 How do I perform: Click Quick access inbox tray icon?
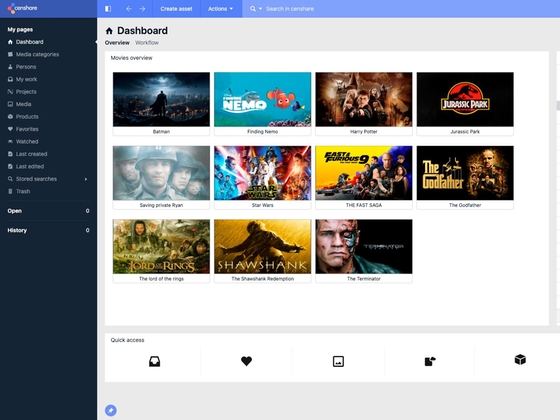154,361
